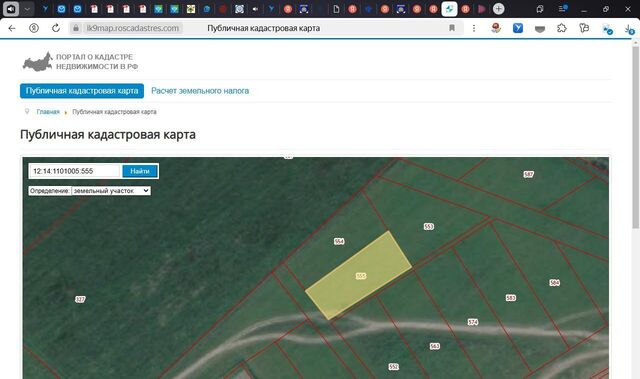Click the Russia map portal logo

coord(38,62)
